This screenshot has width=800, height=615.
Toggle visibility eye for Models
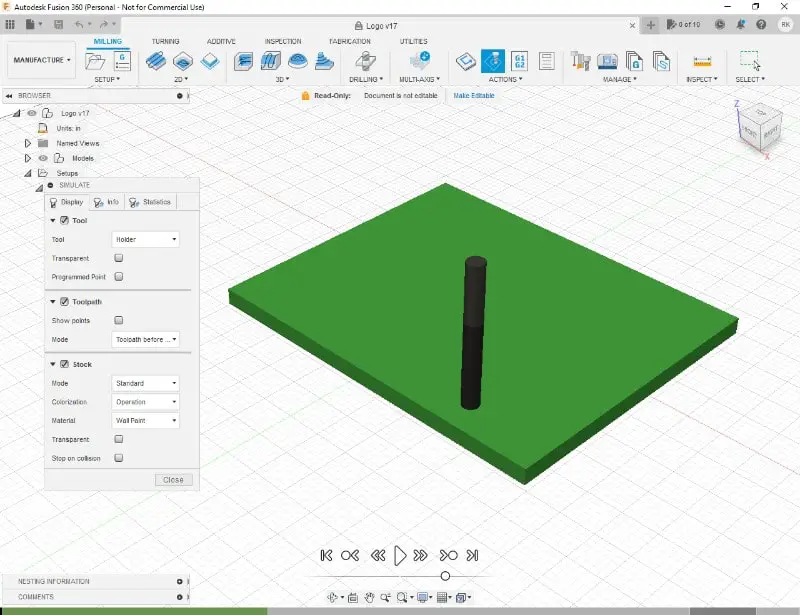point(43,158)
